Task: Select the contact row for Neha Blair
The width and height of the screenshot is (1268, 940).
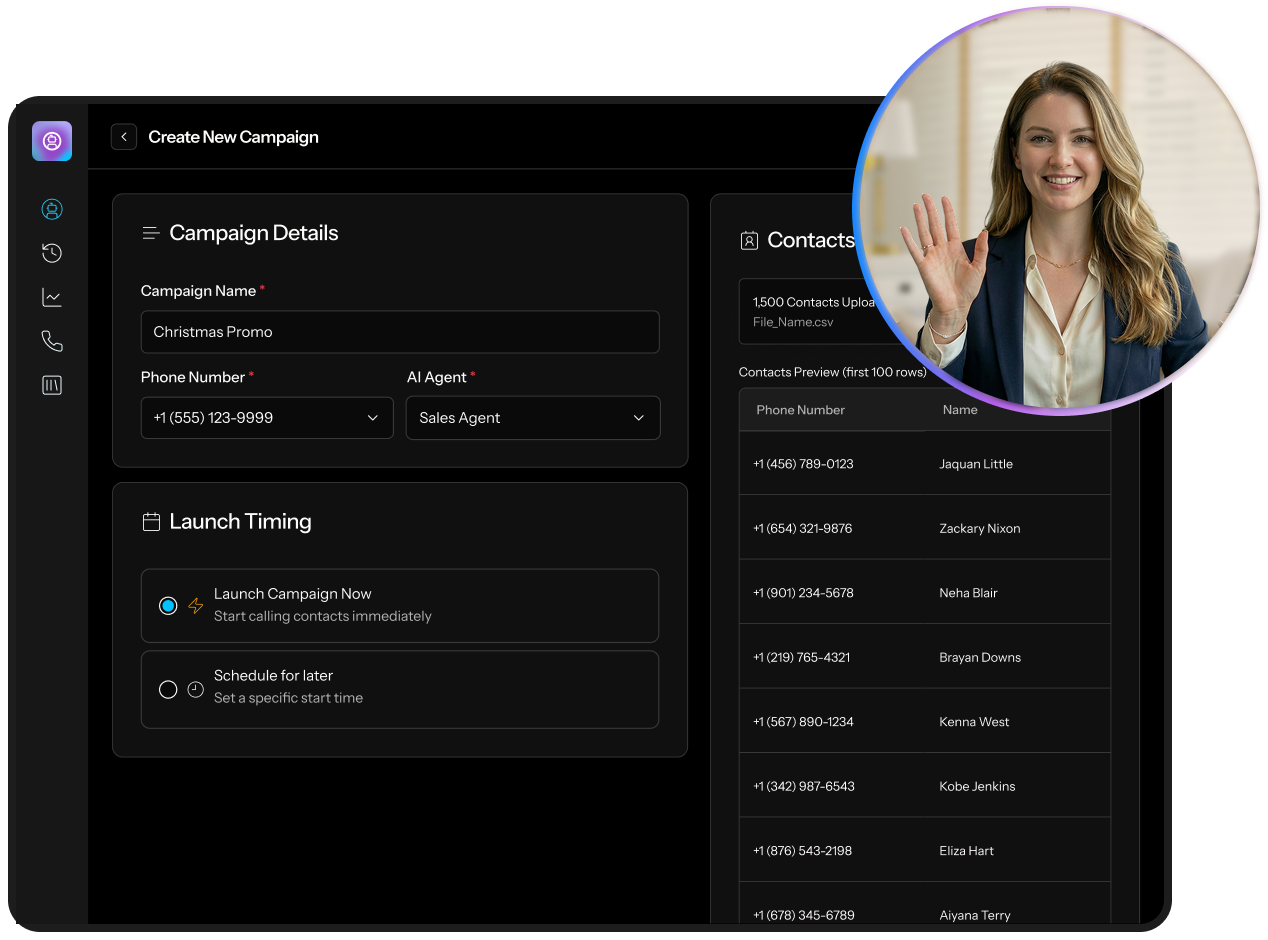Action: 925,592
